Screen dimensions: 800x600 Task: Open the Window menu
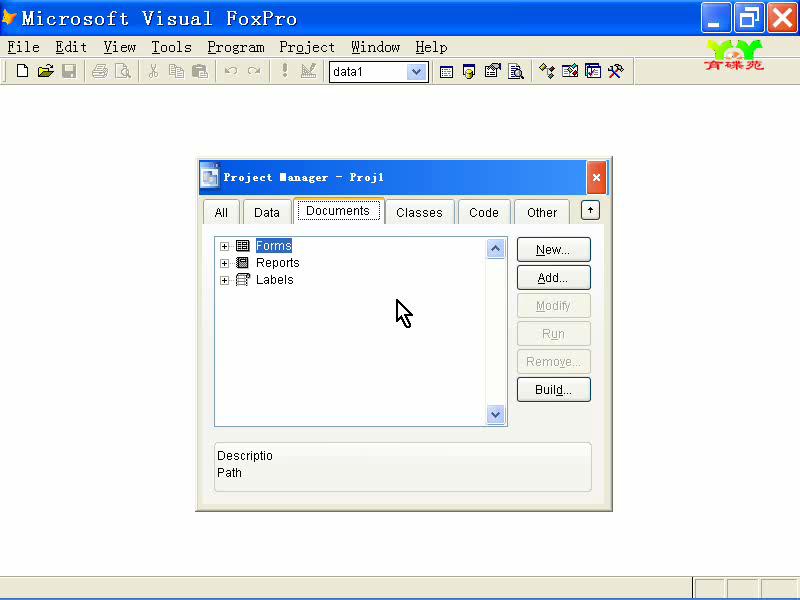tap(376, 47)
